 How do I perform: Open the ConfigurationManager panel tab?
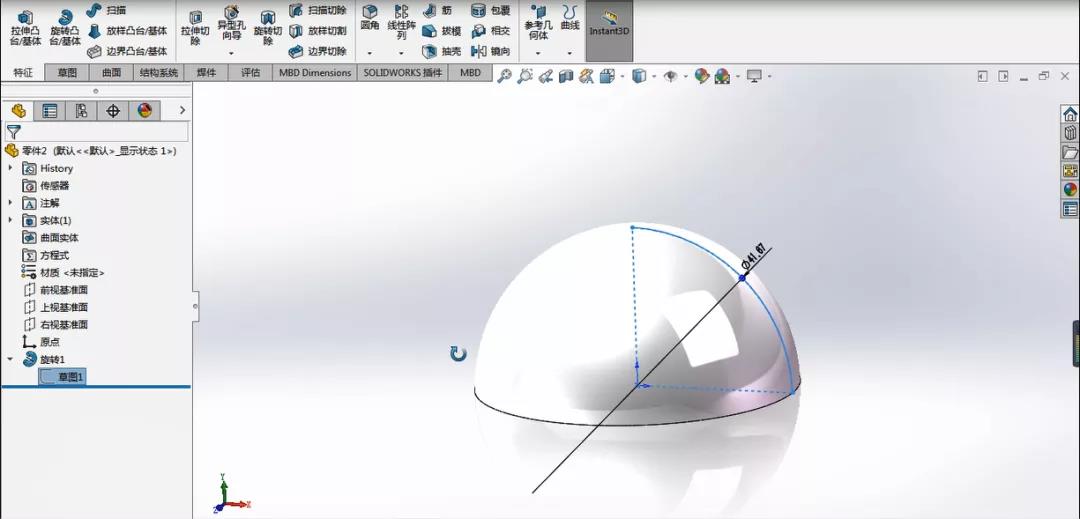pos(81,110)
